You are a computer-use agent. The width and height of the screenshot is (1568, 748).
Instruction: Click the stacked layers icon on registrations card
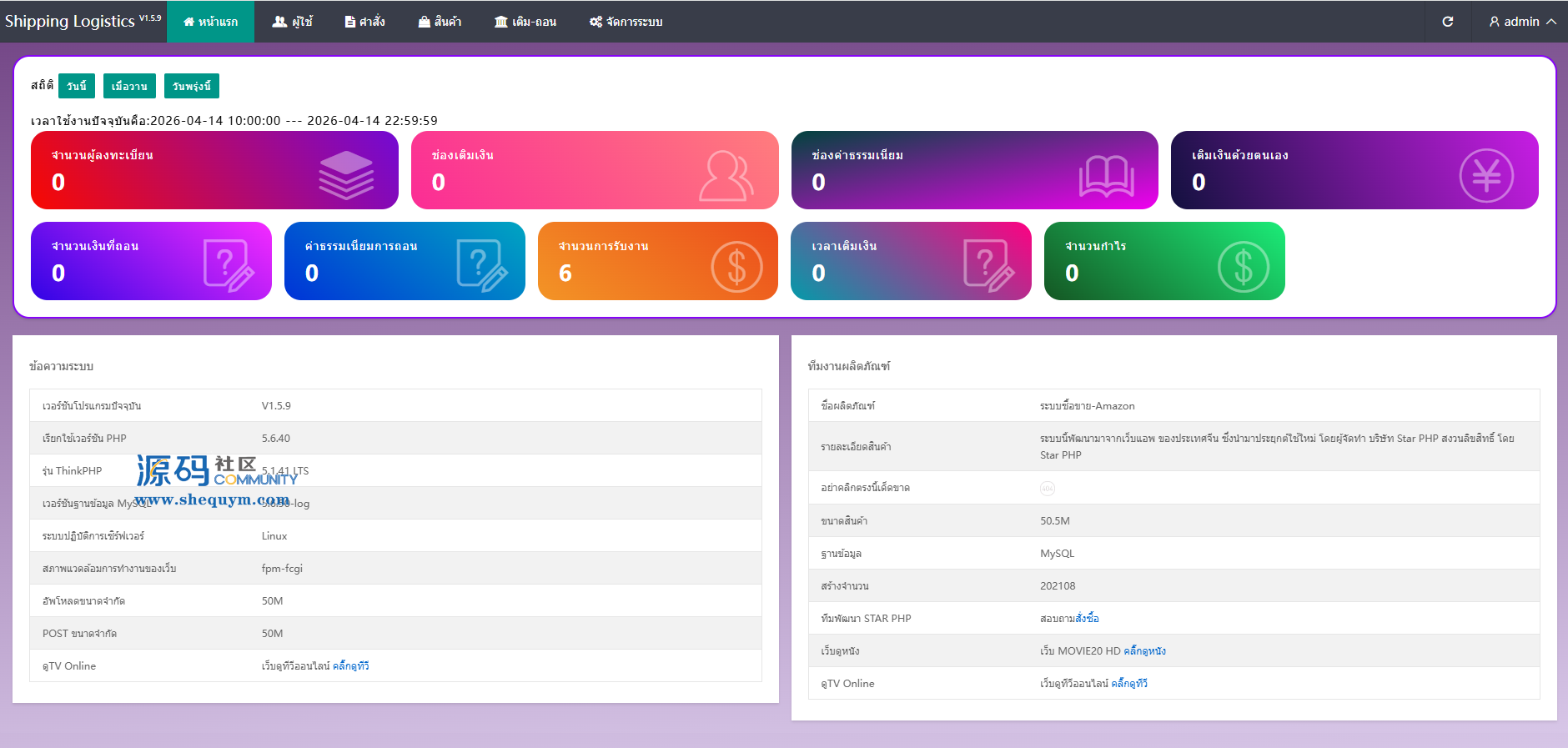point(346,175)
